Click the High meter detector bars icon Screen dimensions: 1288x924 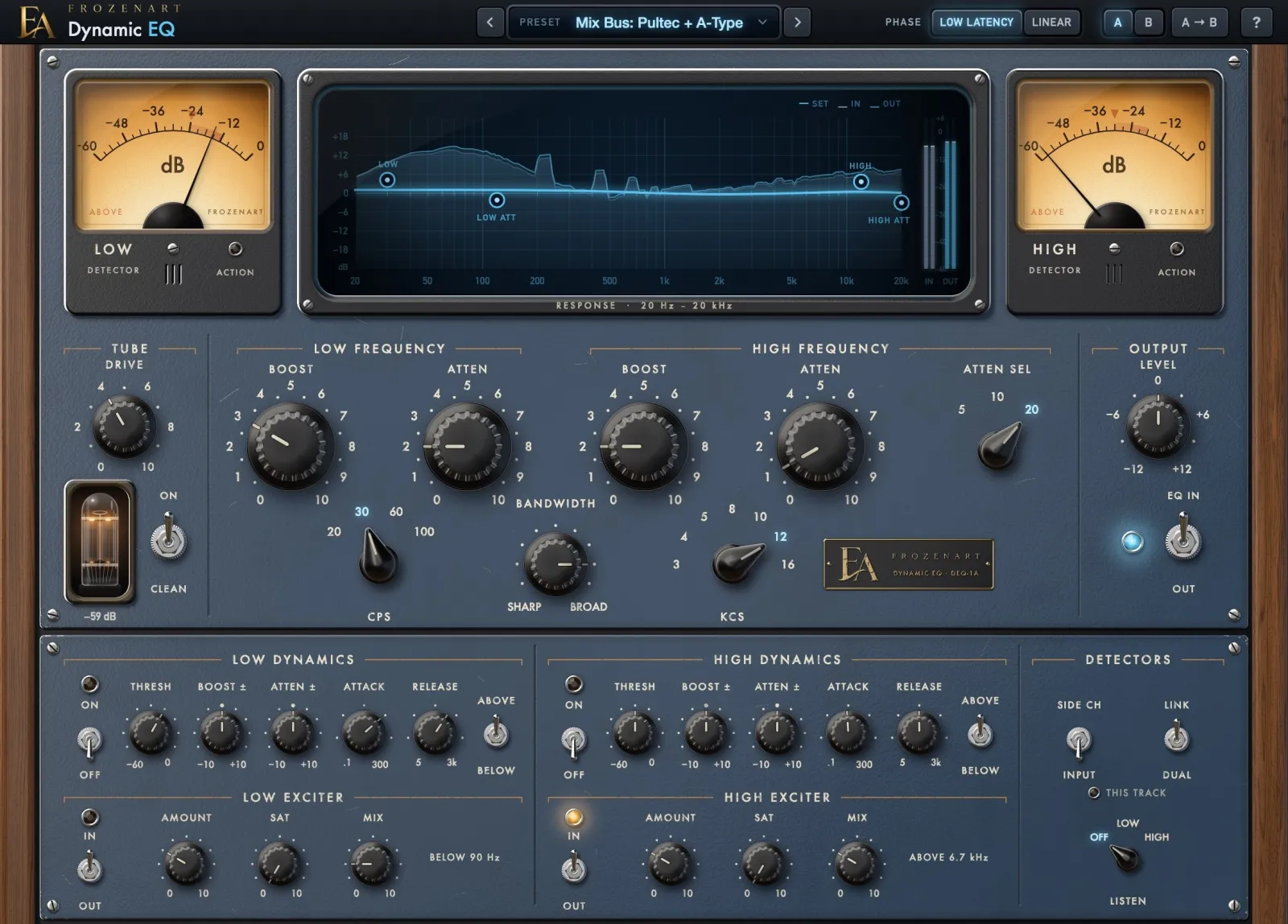(x=1114, y=274)
